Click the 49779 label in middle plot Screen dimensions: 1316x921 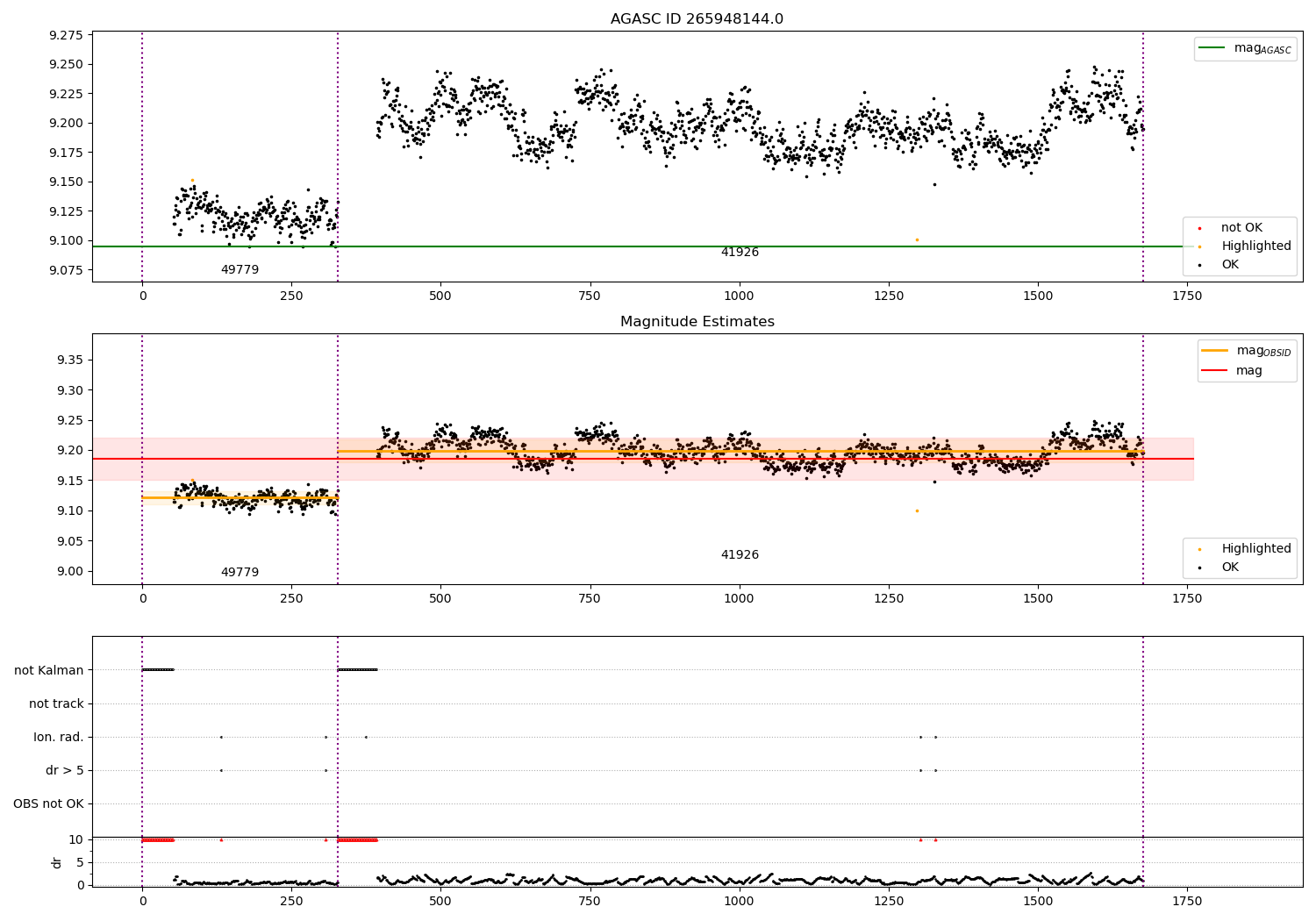coord(240,573)
